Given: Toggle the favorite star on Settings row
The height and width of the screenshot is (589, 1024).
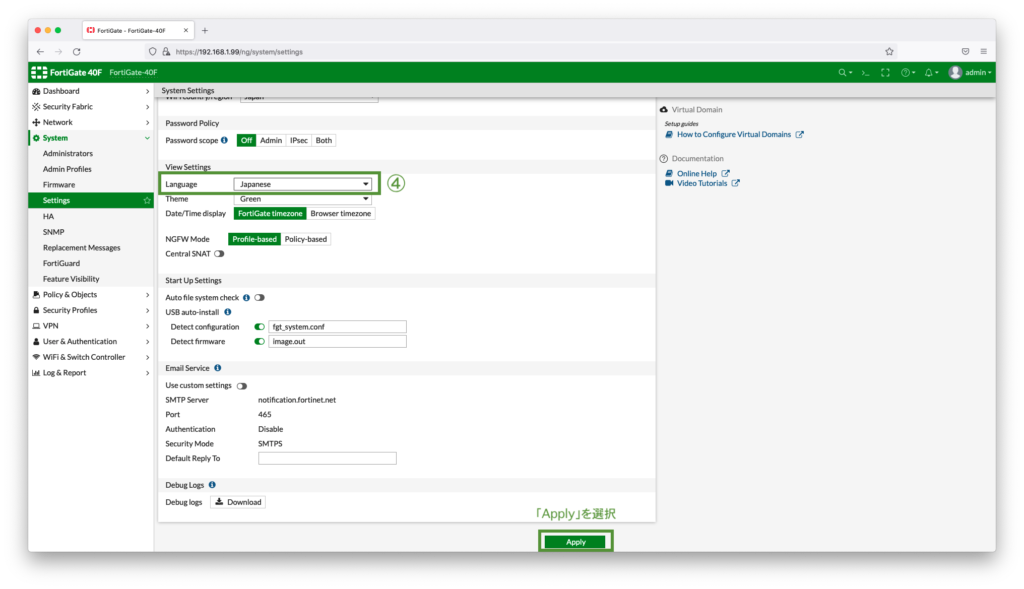Looking at the screenshot, I should click(147, 200).
